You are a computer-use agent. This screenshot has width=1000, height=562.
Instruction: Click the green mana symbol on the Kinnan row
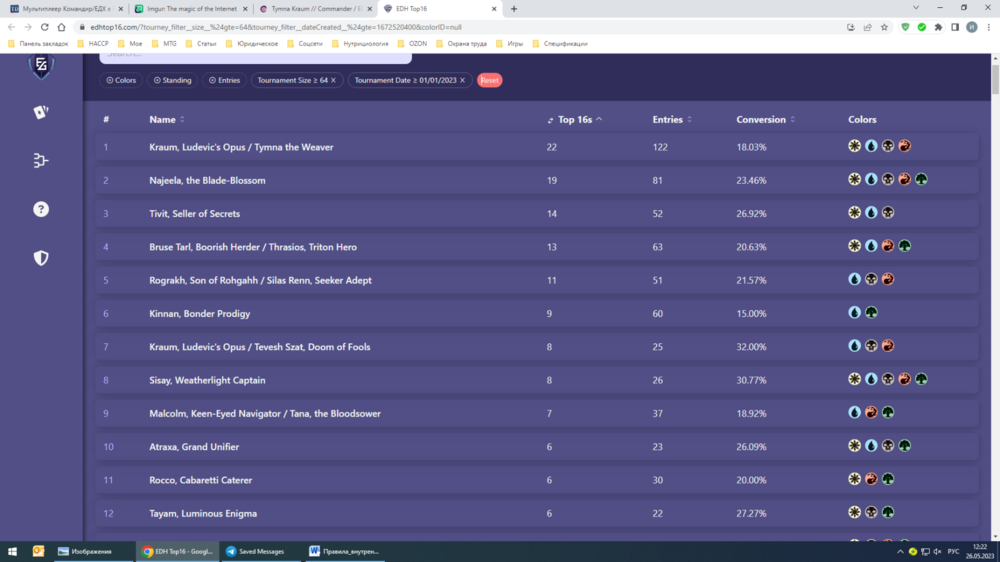[x=871, y=313]
